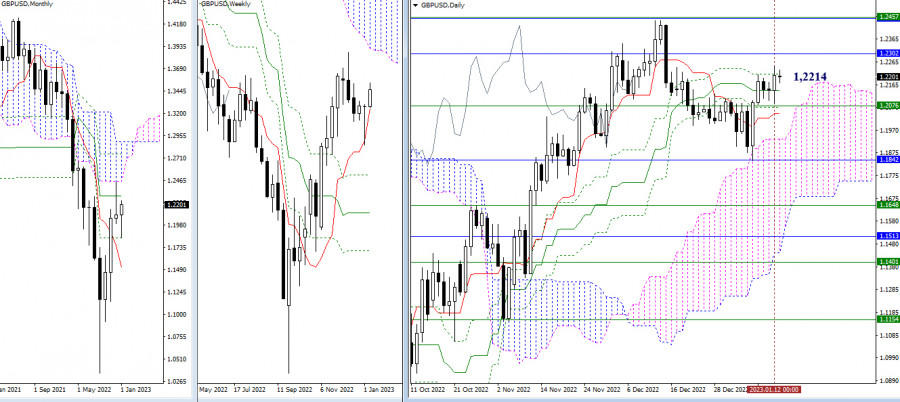Select the green 1.1154 price level label
900x402 pixels.
coord(888,319)
